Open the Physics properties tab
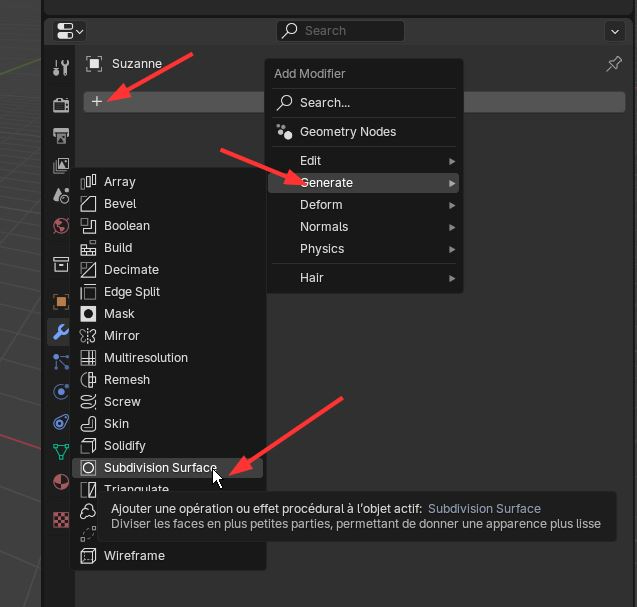The image size is (637, 607). (x=61, y=392)
